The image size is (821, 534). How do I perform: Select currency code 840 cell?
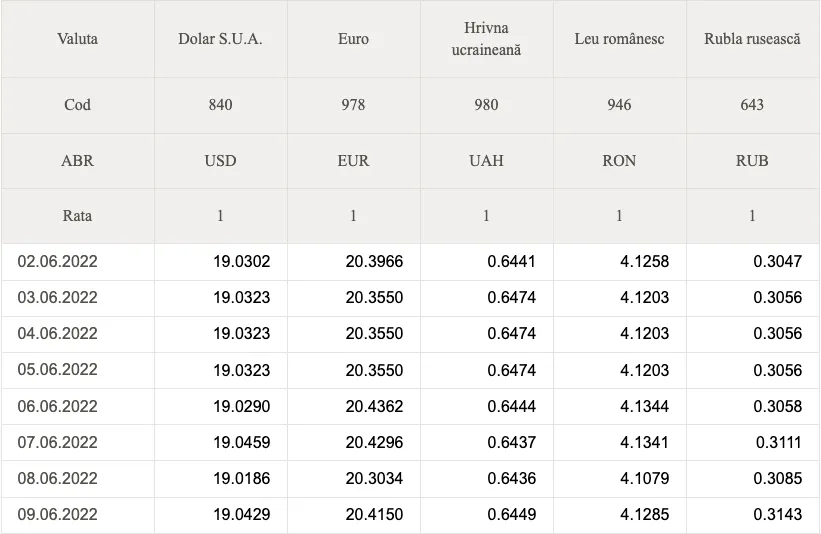point(220,105)
